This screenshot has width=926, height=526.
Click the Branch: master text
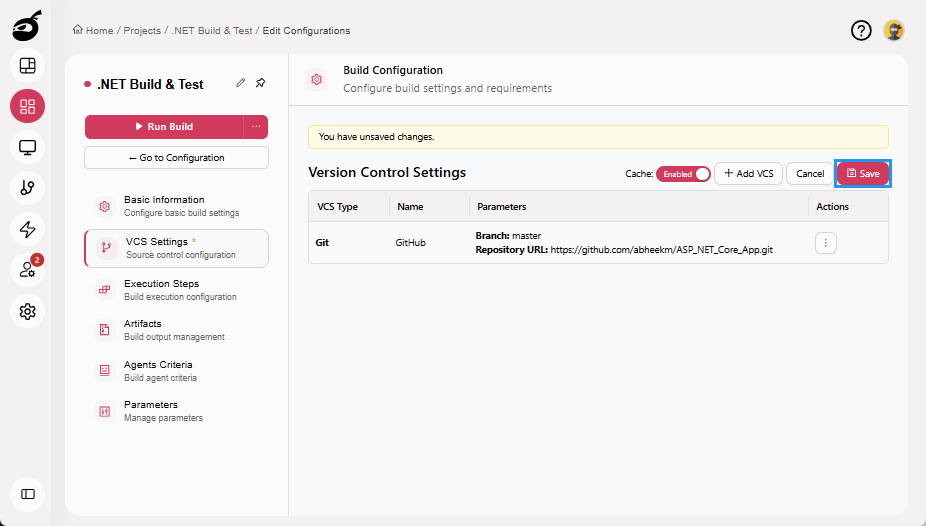click(508, 236)
